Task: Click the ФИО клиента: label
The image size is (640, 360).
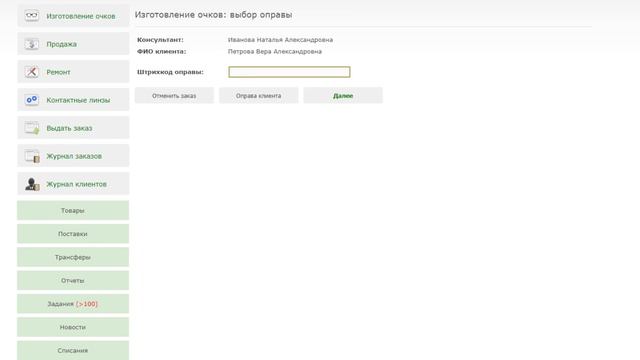Action: (162, 51)
